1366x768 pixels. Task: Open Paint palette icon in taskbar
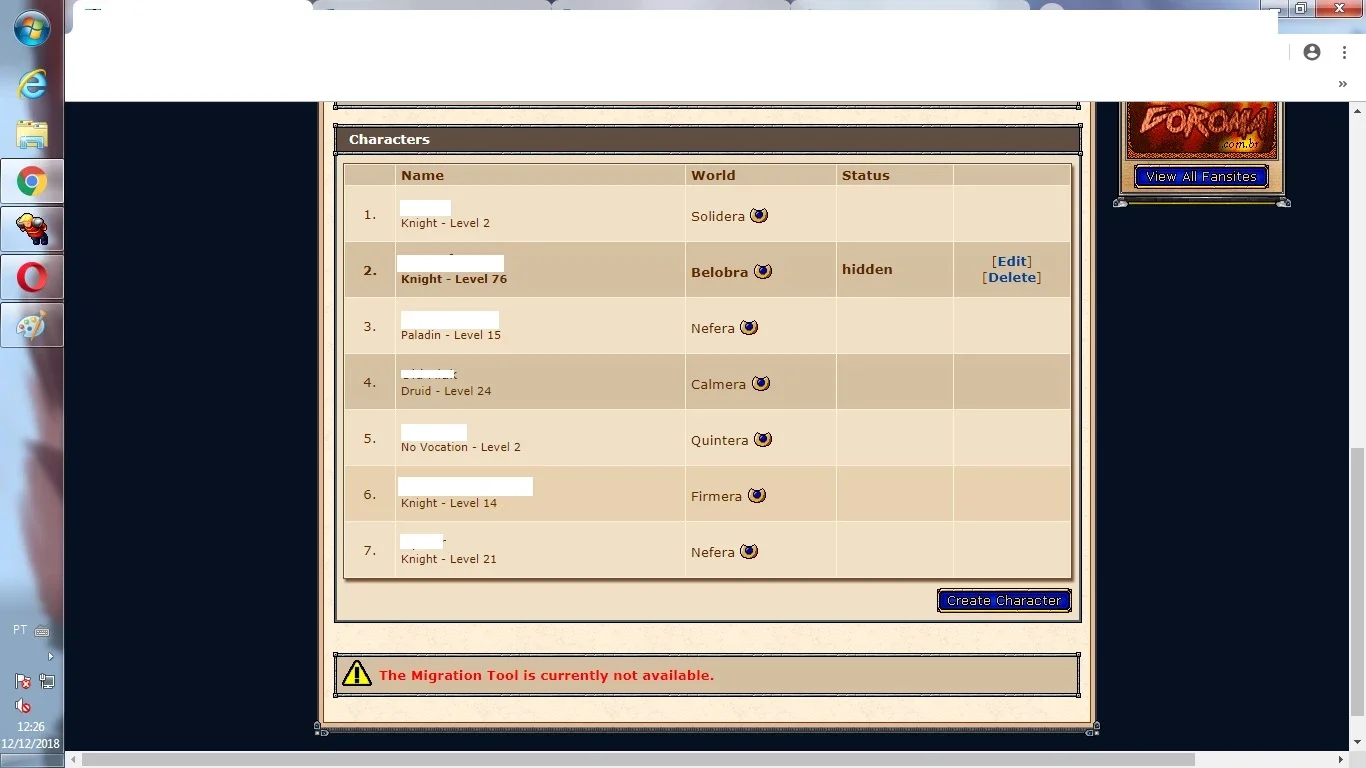click(x=32, y=325)
